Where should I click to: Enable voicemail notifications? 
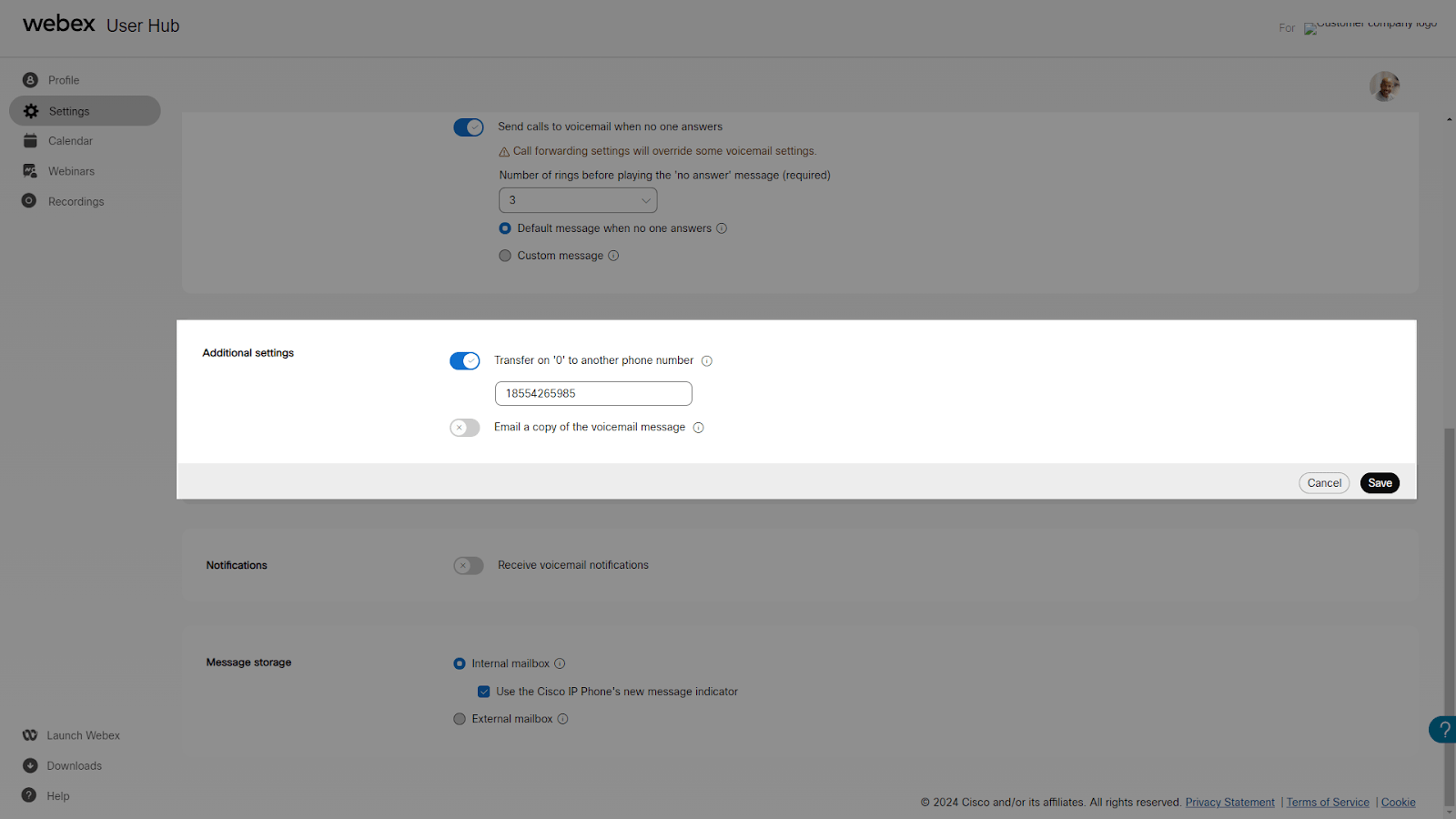point(468,565)
